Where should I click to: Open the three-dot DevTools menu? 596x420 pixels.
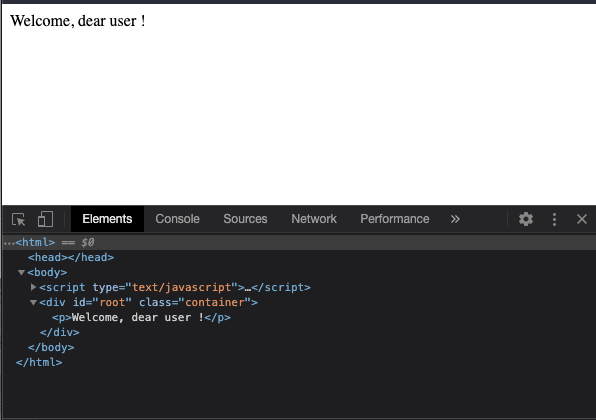(x=554, y=219)
